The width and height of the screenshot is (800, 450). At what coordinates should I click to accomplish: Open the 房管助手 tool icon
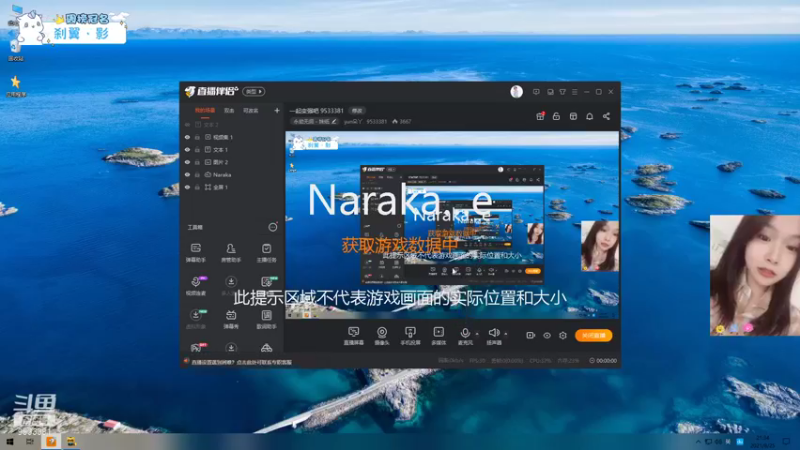[231, 253]
